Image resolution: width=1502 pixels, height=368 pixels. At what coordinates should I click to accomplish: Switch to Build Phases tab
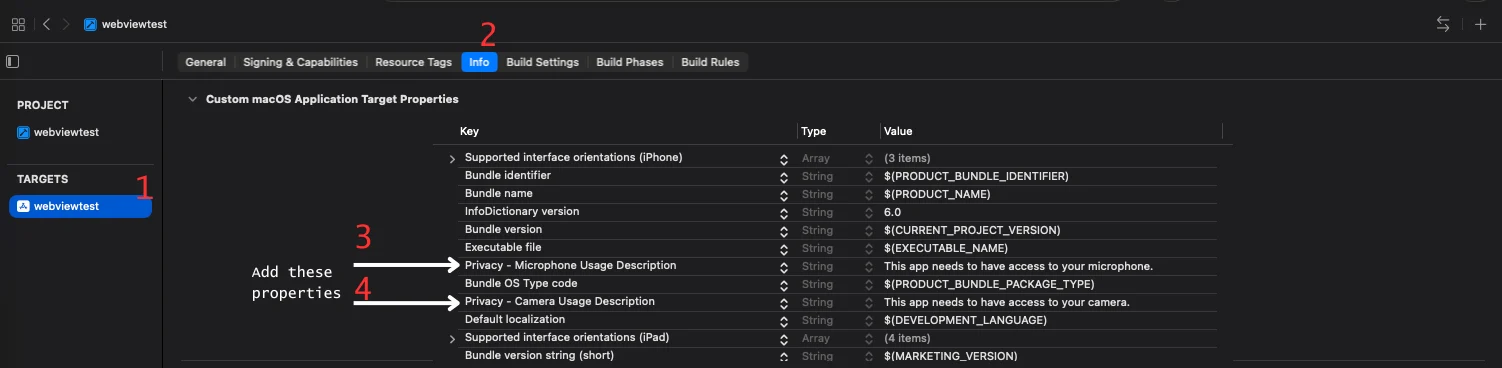click(x=630, y=62)
